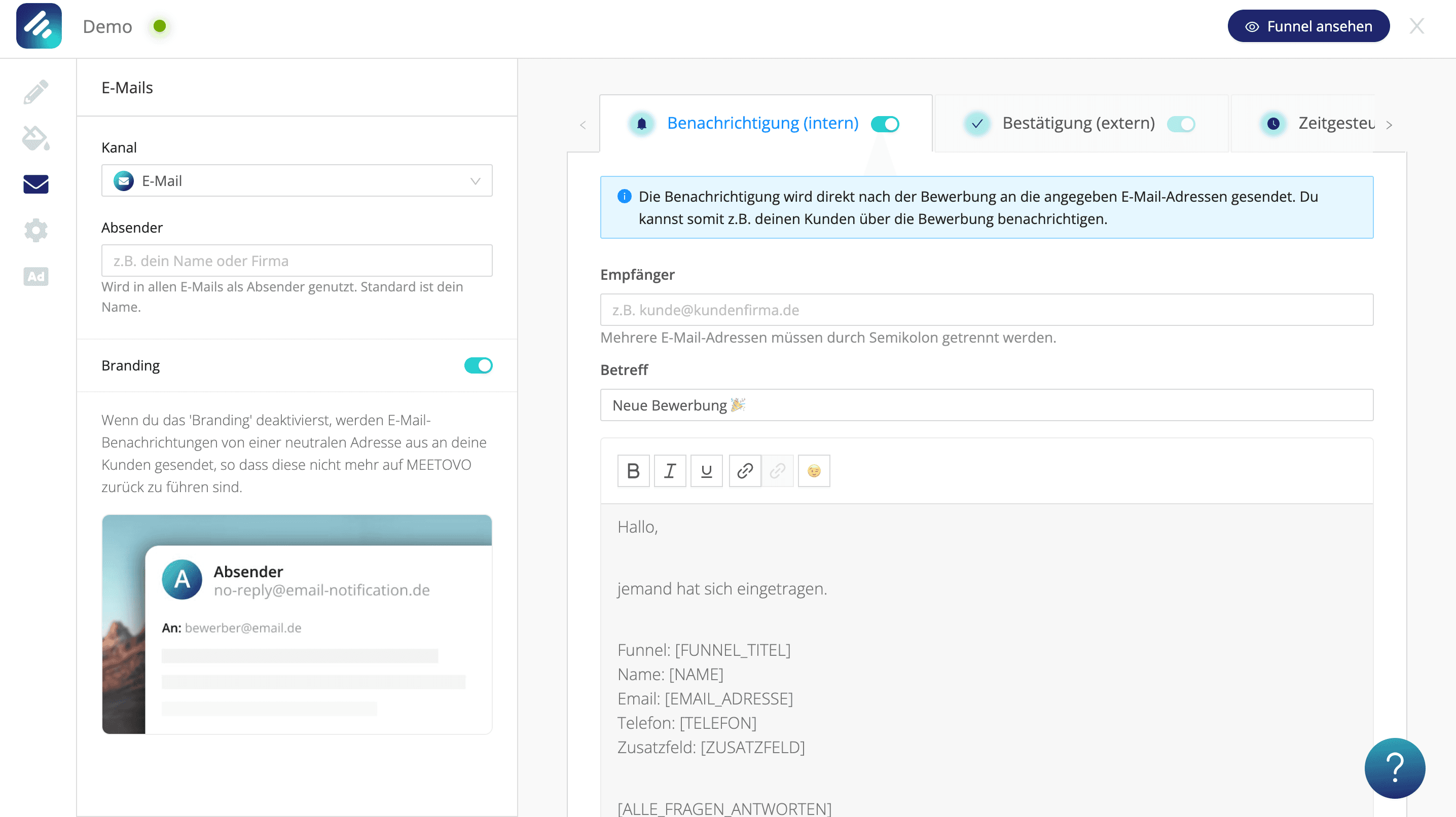The height and width of the screenshot is (817, 1456).
Task: Click the no-reply@email-notification.de address
Action: point(321,590)
